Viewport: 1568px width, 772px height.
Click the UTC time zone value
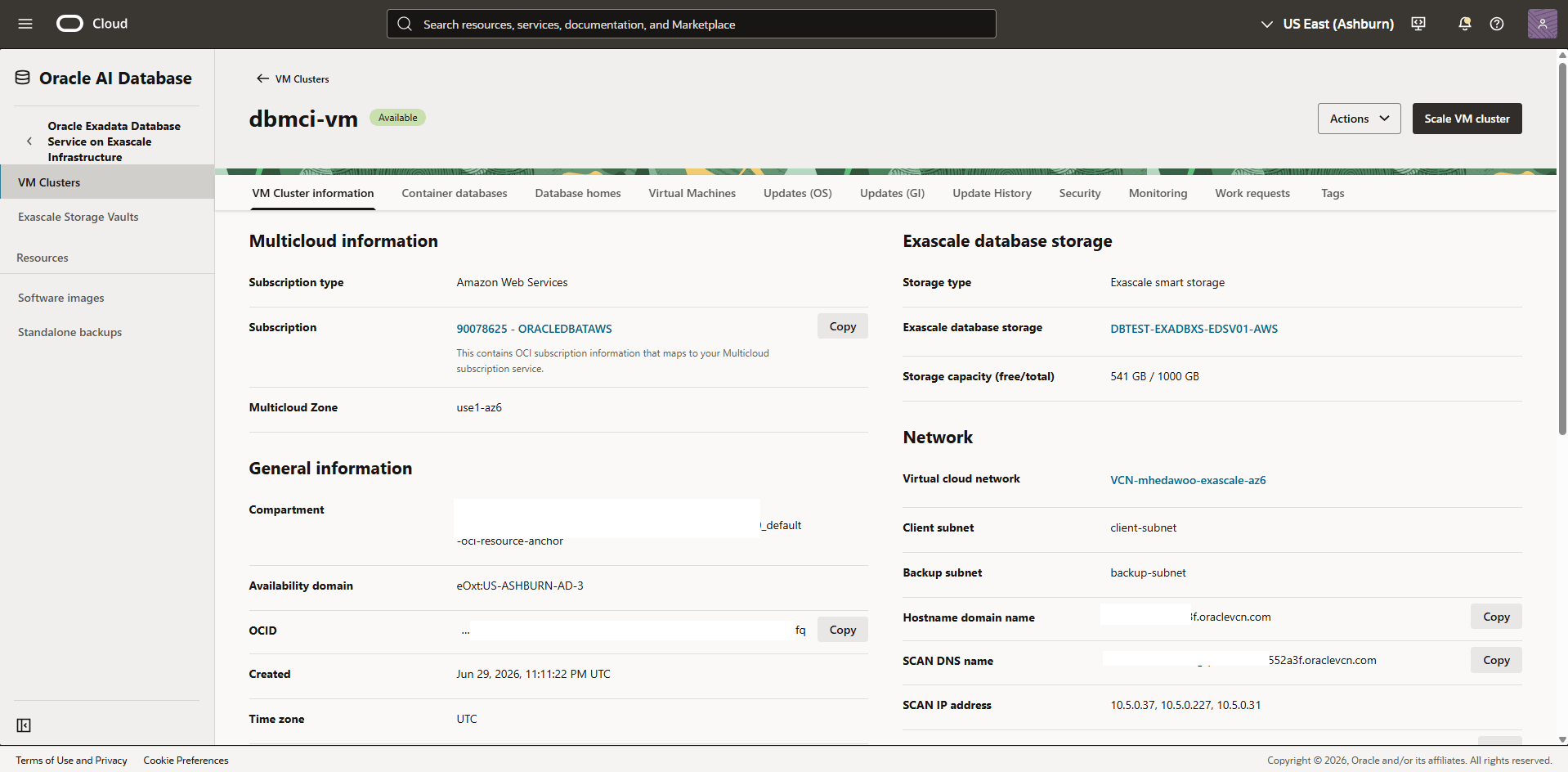[467, 719]
